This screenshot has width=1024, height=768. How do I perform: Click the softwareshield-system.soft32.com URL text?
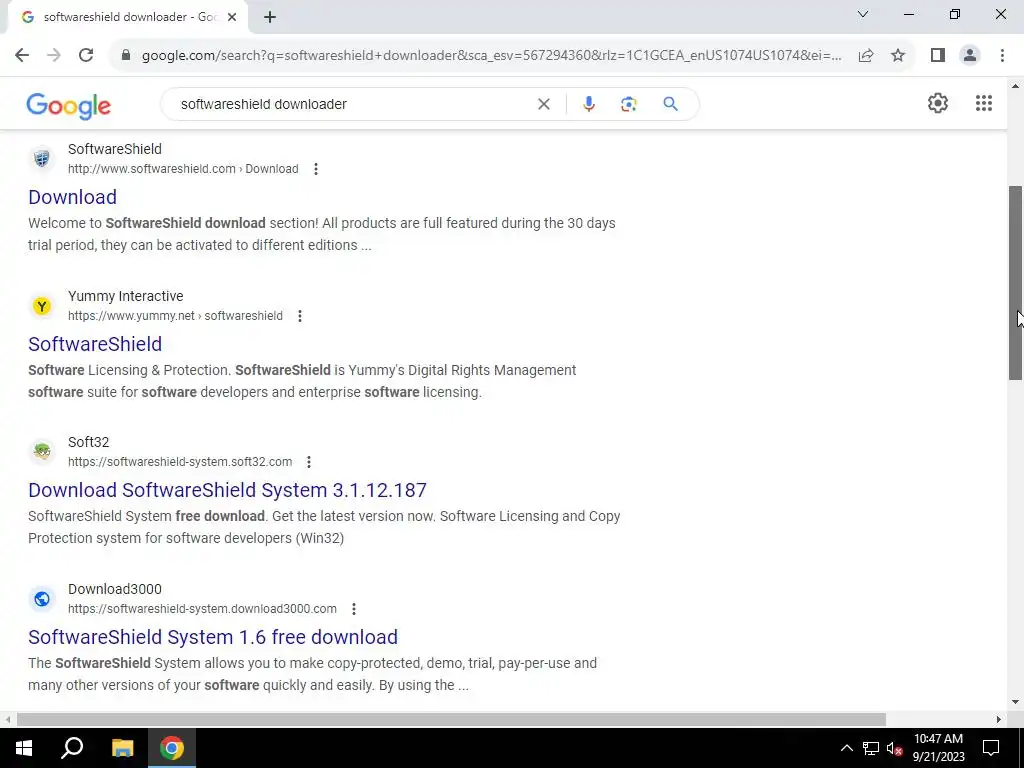[x=180, y=462]
